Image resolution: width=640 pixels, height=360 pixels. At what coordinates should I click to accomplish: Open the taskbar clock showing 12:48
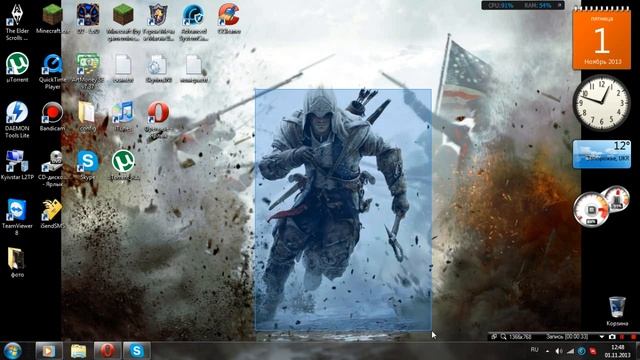(618, 351)
